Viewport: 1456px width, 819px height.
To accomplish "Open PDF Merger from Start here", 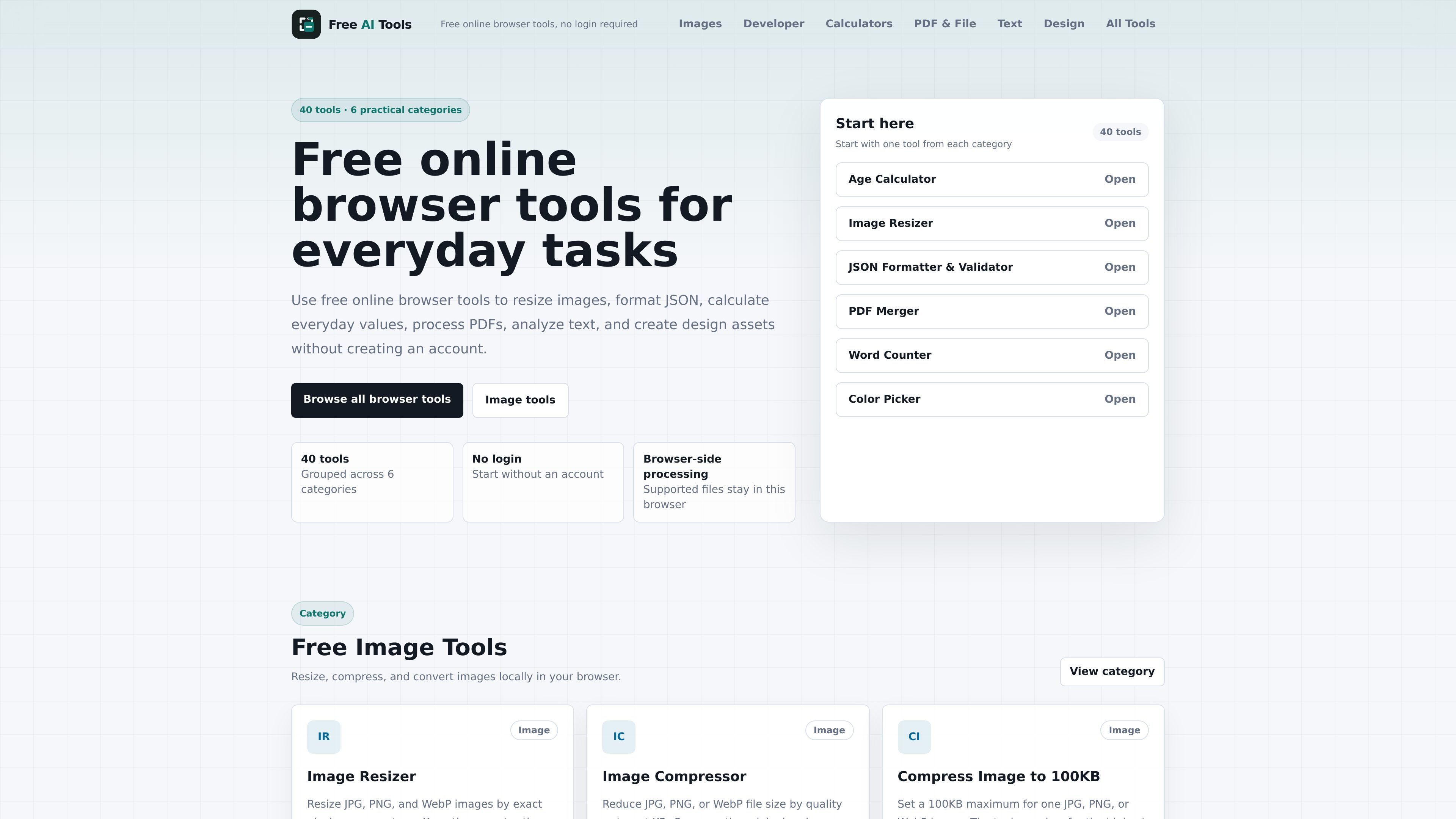I will click(992, 311).
